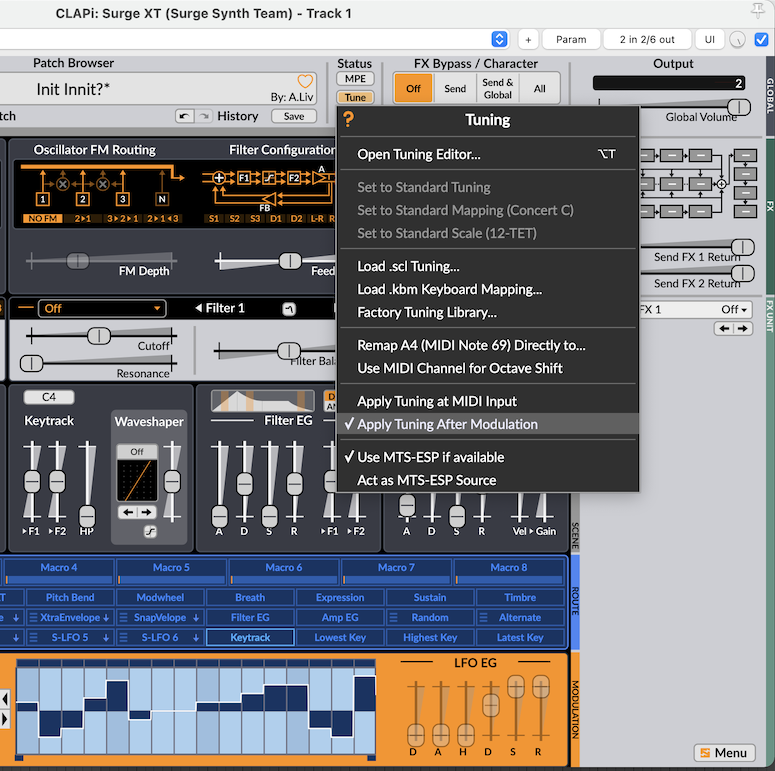Viewport: 775px width, 771px height.
Task: Redo with the History forward arrow
Action: coord(203,116)
